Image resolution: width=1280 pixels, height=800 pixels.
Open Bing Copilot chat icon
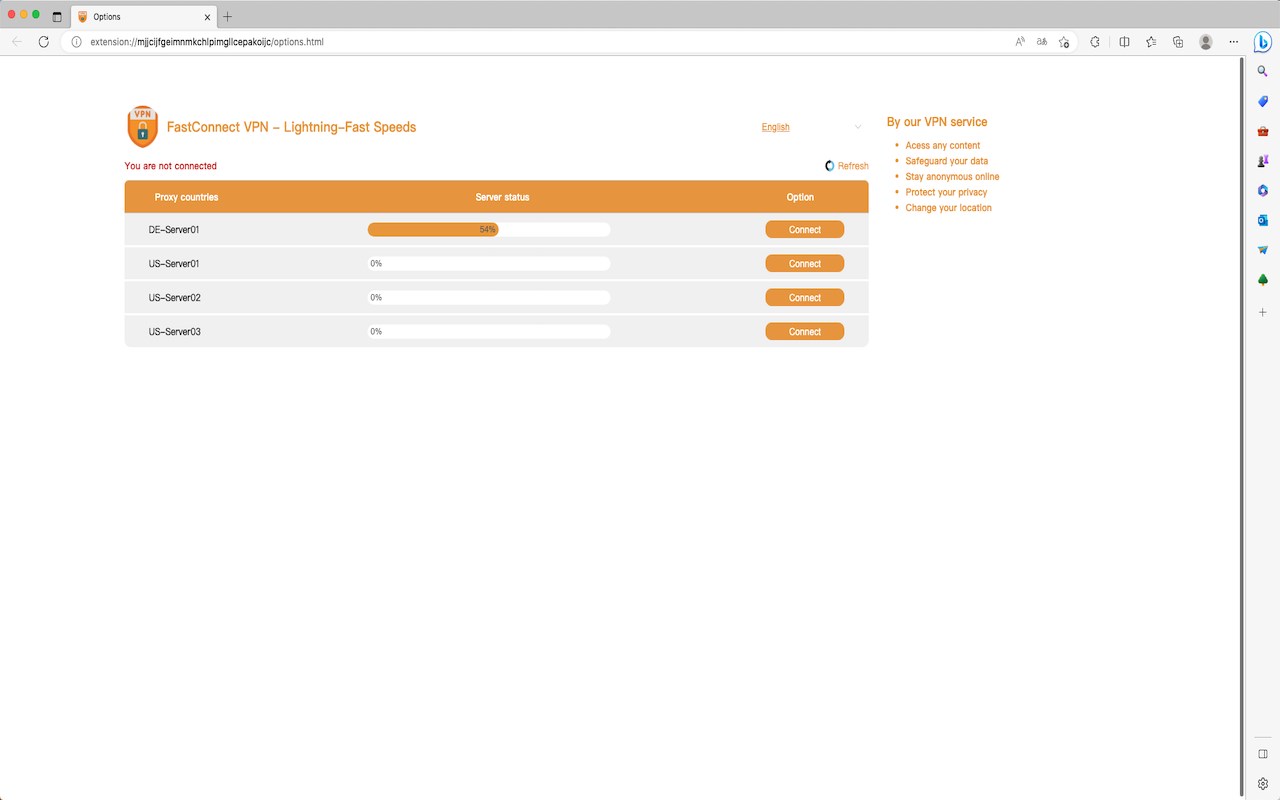[1262, 42]
